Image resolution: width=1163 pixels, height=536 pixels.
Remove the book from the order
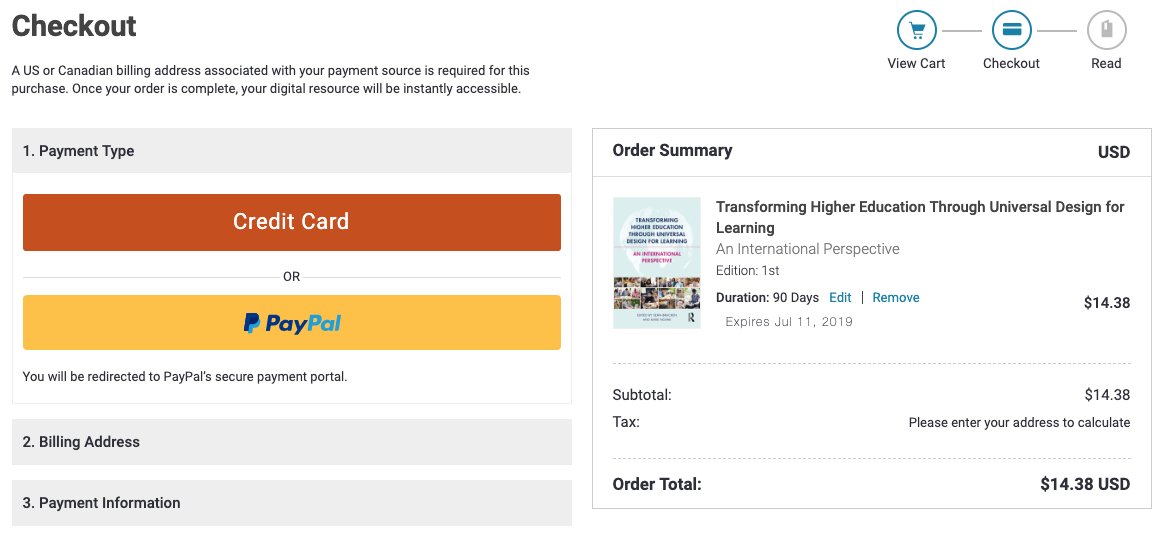click(x=895, y=297)
